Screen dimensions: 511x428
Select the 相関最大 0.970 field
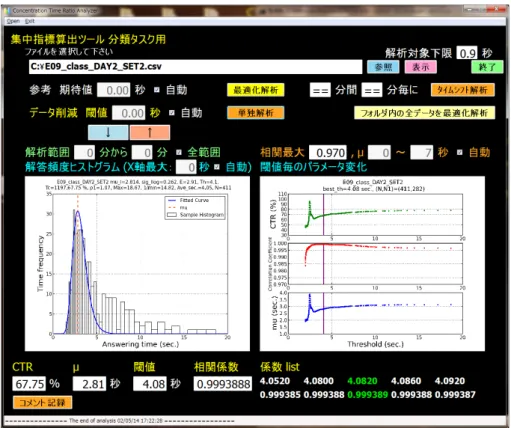tap(328, 153)
